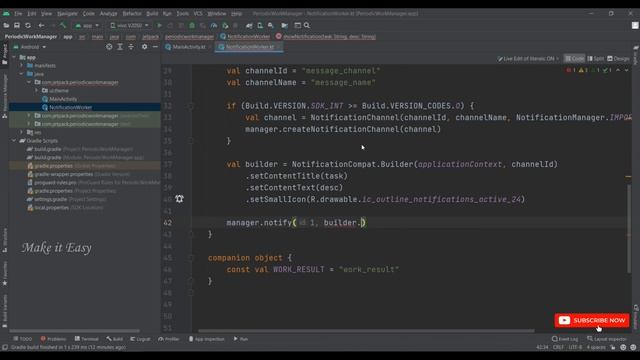Image resolution: width=640 pixels, height=360 pixels.
Task: Collapse the Gradle Scripts node
Action: (x=14, y=140)
